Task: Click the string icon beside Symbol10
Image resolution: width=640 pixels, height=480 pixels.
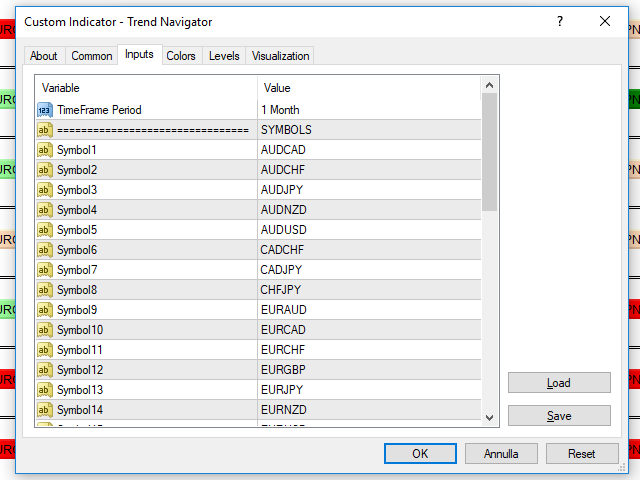Action: pos(44,330)
